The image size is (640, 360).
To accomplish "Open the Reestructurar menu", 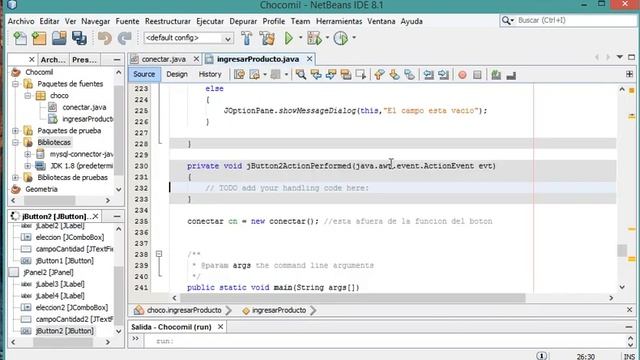I will tap(167, 21).
